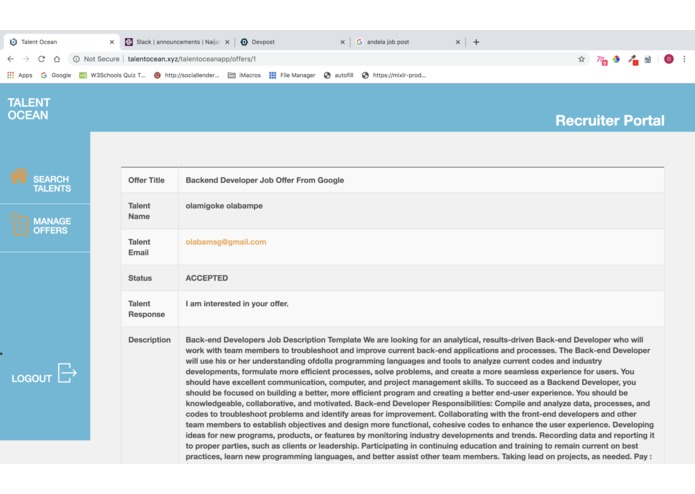This screenshot has width=695, height=494.
Task: Open the user profile avatar icon
Action: point(669,59)
